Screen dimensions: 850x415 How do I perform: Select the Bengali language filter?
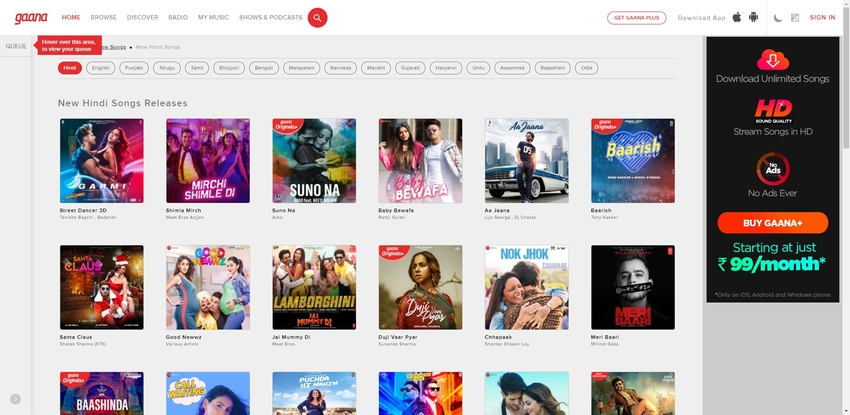(264, 68)
